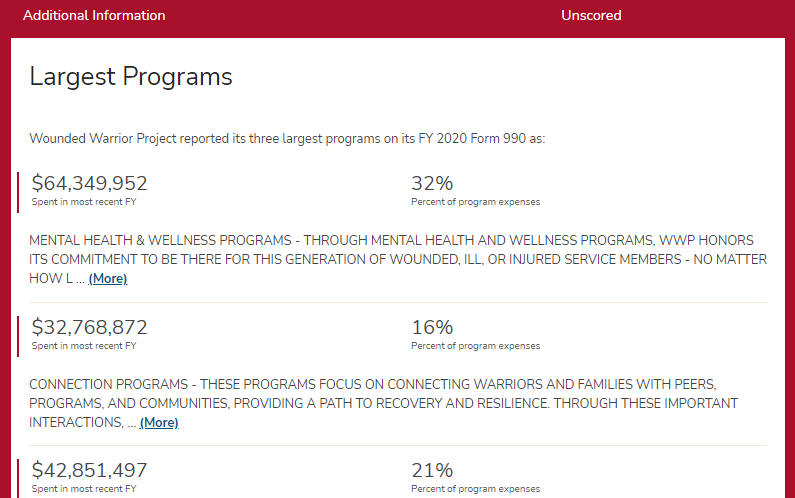Select the 16% program expenses figure
Screen dimensions: 795x498
tap(432, 327)
